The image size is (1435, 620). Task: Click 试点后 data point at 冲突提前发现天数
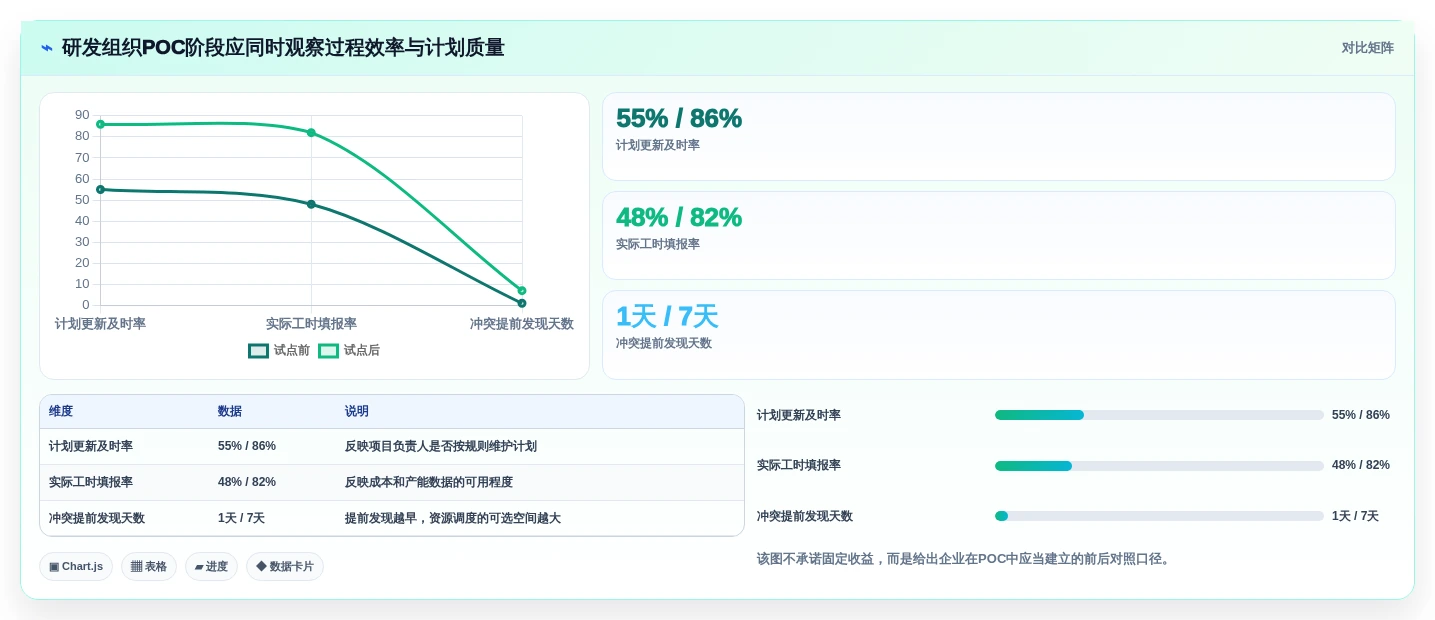pyautogui.click(x=522, y=290)
